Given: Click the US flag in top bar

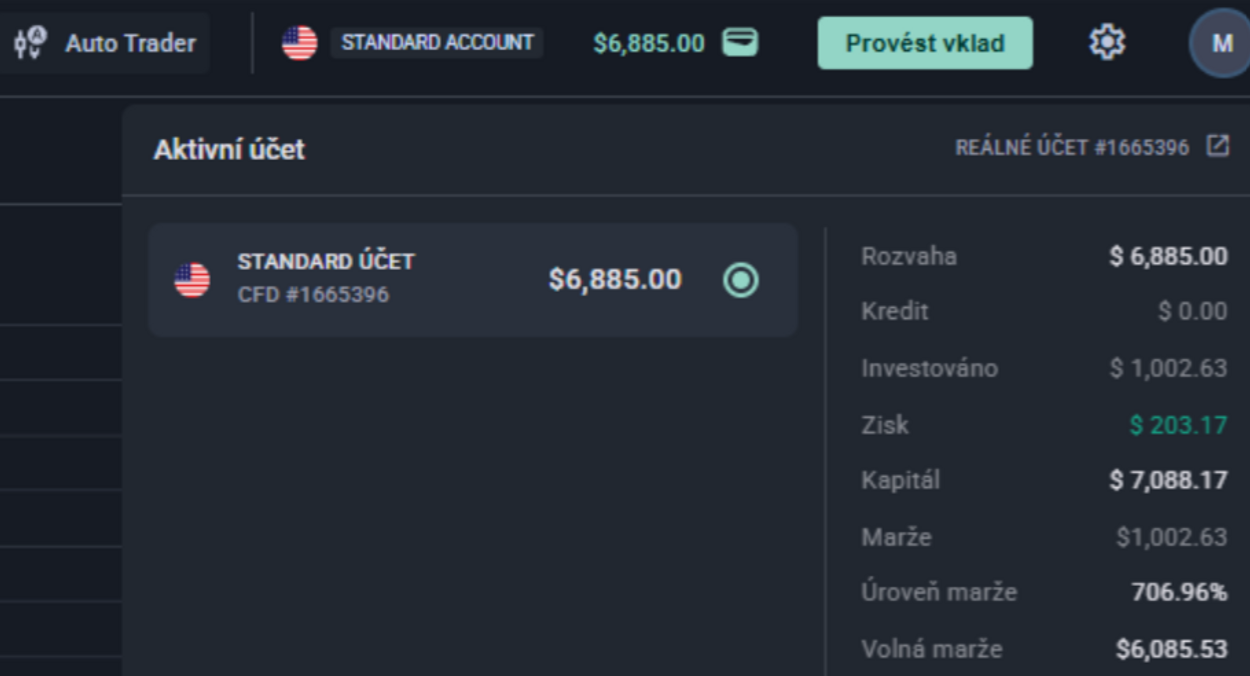Looking at the screenshot, I should (x=299, y=43).
